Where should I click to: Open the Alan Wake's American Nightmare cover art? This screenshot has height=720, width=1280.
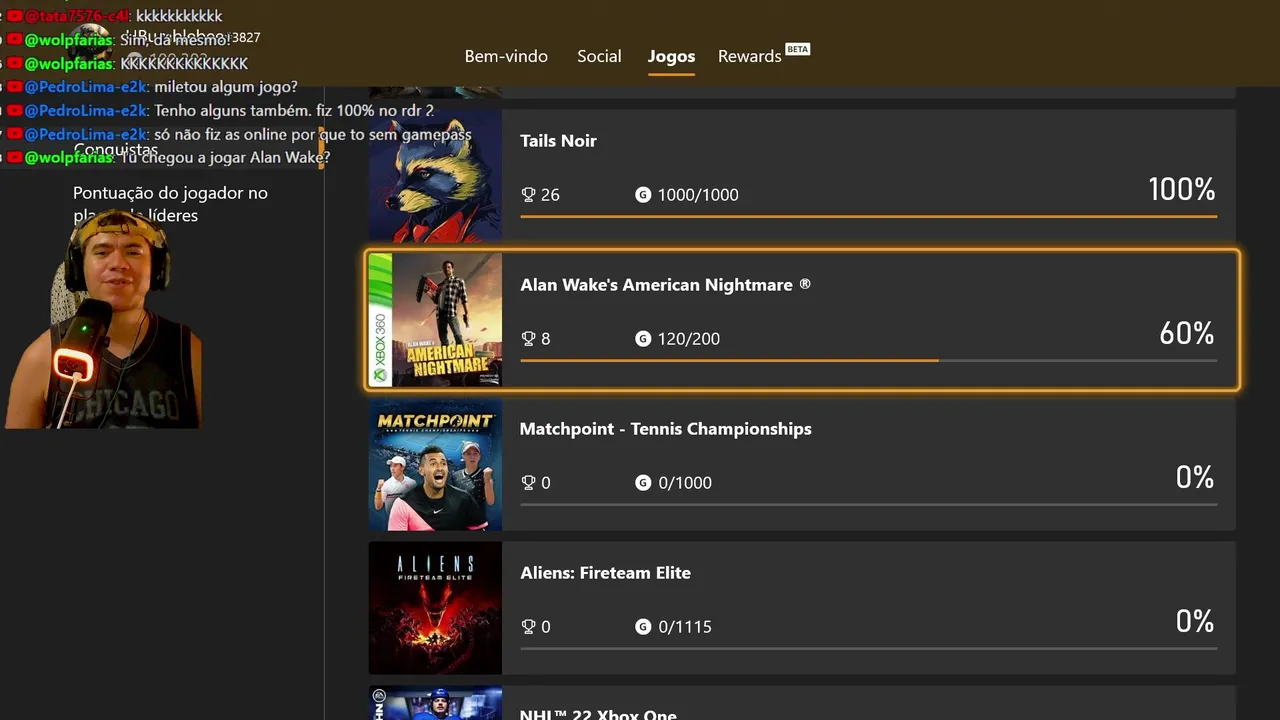click(435, 320)
